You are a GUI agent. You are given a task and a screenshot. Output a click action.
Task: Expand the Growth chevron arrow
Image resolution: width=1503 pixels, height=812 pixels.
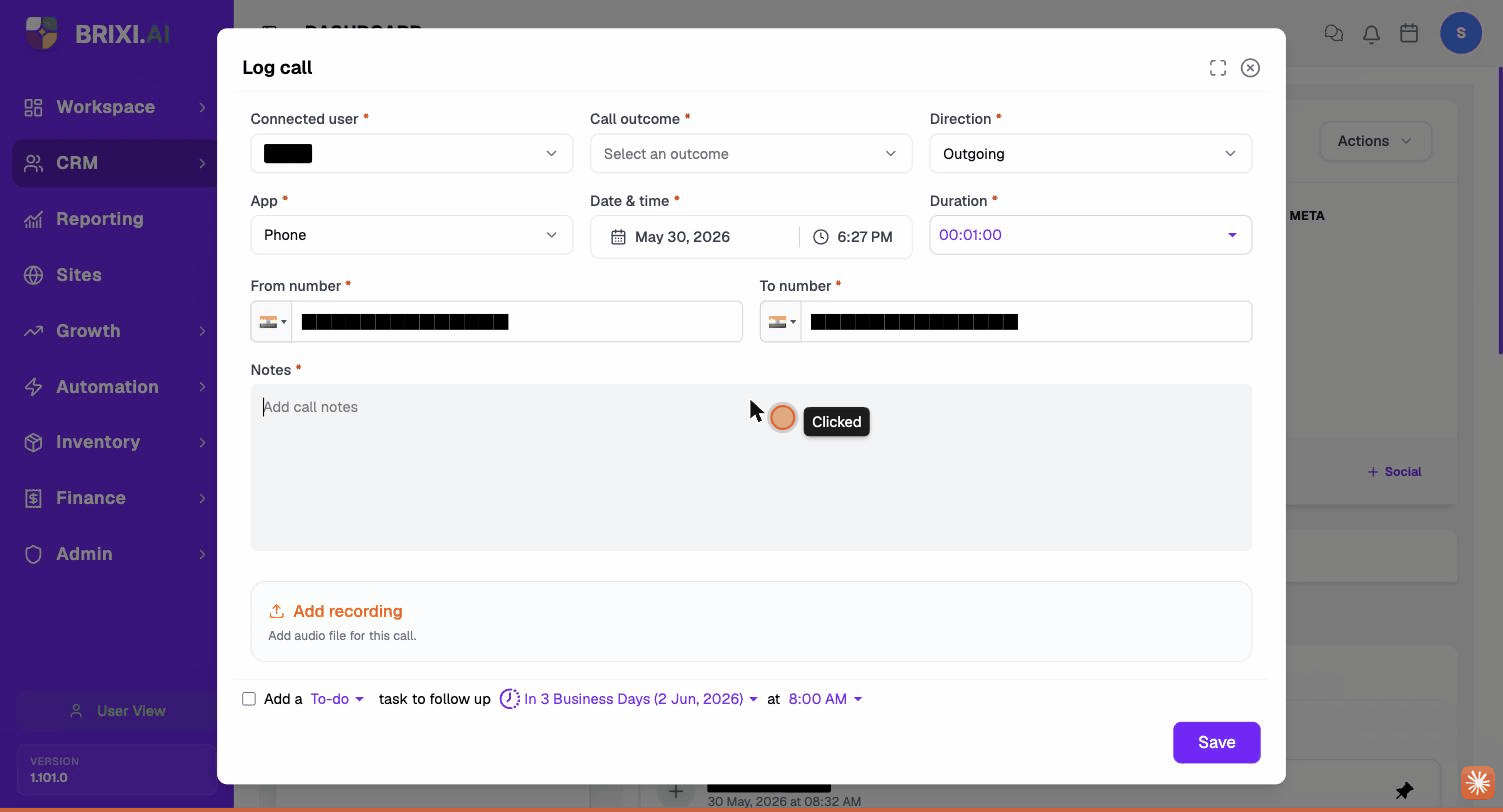click(x=202, y=331)
